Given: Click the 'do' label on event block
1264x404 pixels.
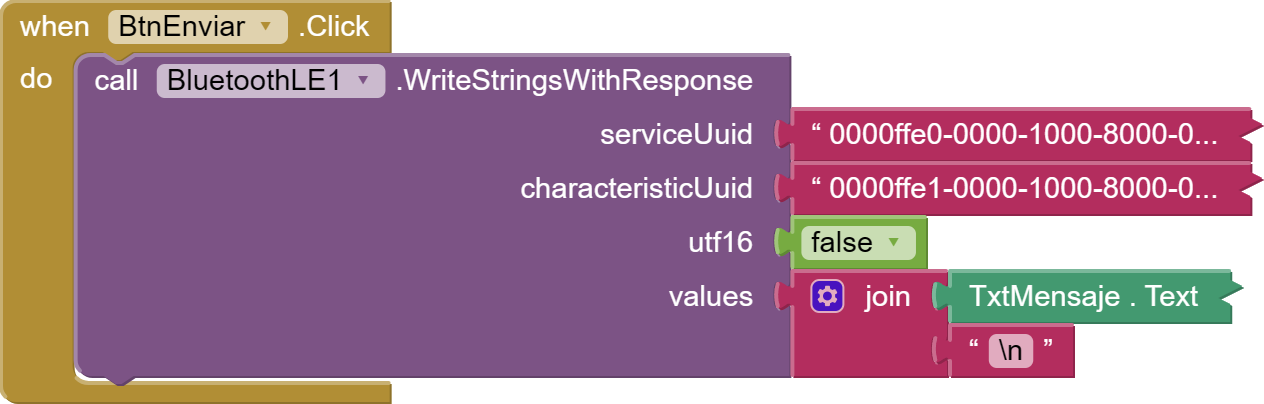Looking at the screenshot, I should point(36,79).
